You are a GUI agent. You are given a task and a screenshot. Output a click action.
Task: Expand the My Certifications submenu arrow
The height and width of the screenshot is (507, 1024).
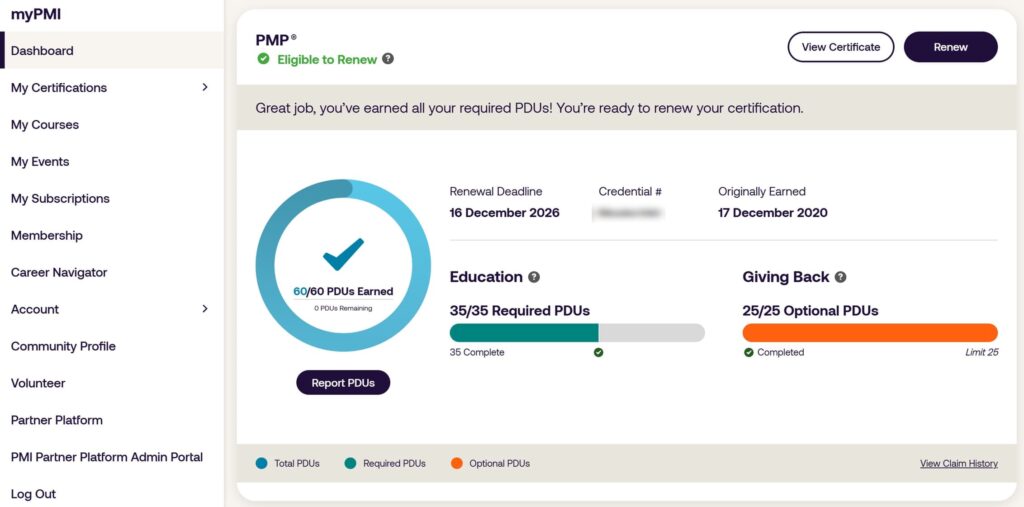[x=205, y=87]
